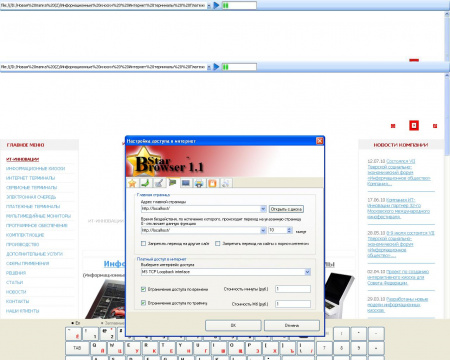Open the "ЭЛЕКТРОННАЯ ОЧЕРЕДЬ" menu link

pyautogui.click(x=31, y=197)
